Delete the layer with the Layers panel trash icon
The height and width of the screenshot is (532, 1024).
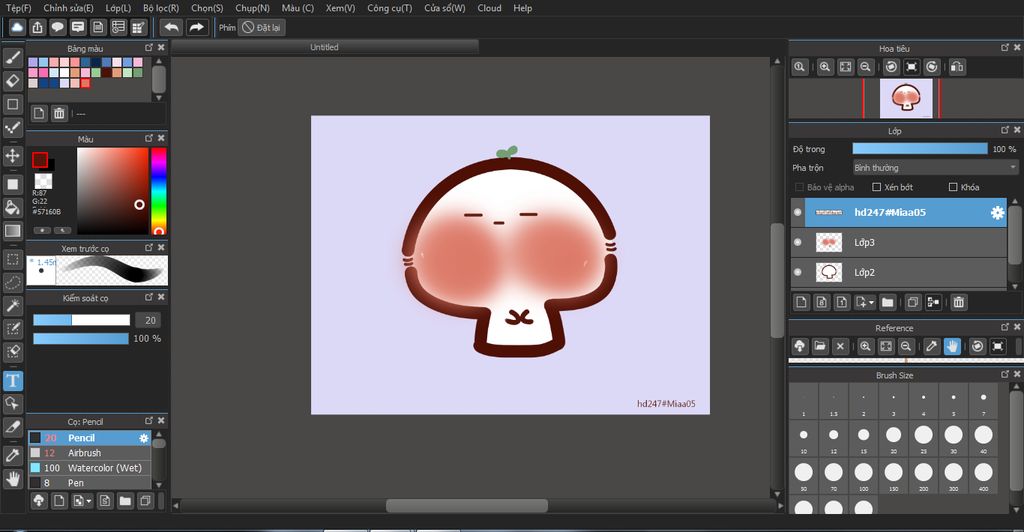[958, 302]
